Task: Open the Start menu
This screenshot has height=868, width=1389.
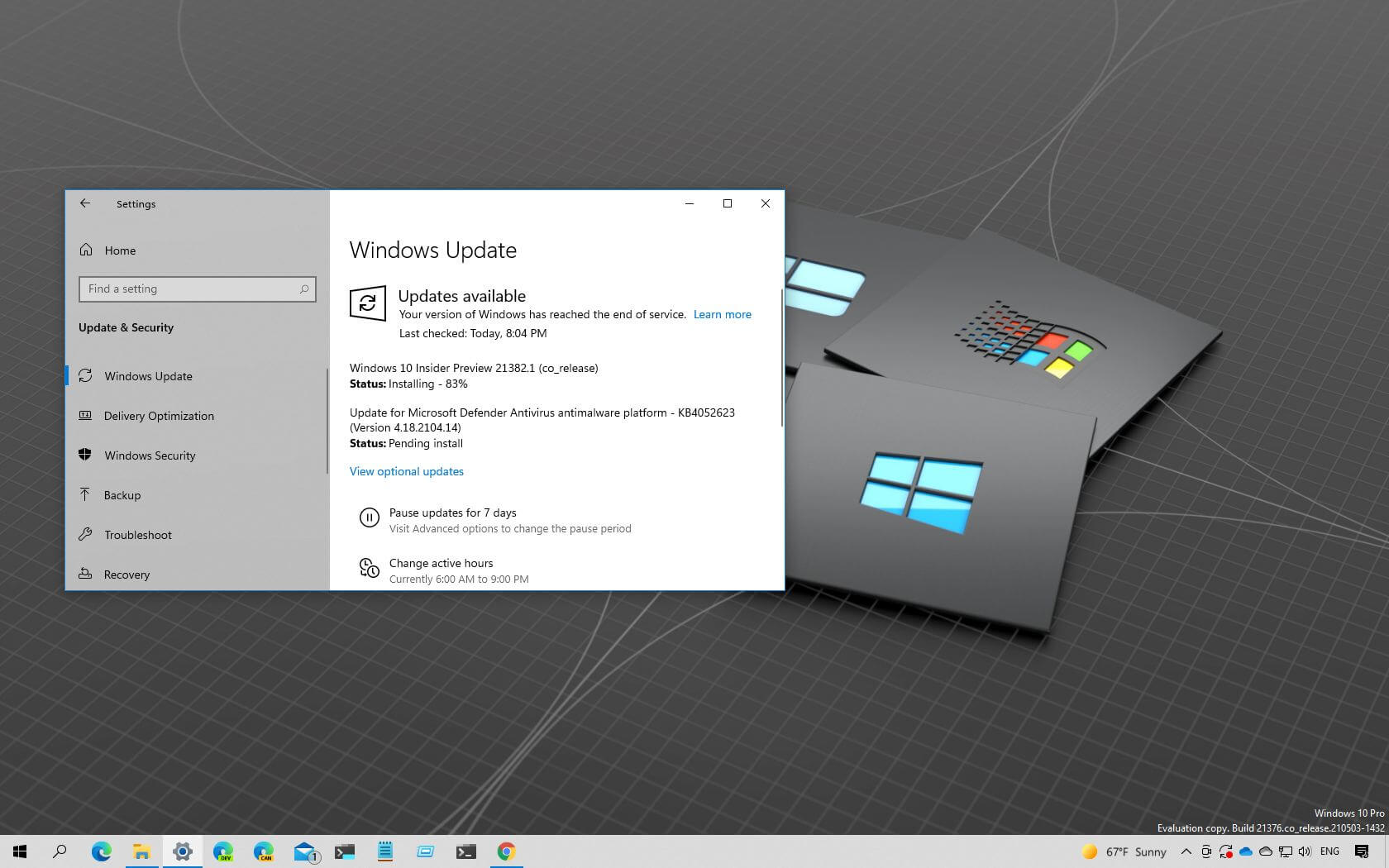Action: pyautogui.click(x=18, y=851)
